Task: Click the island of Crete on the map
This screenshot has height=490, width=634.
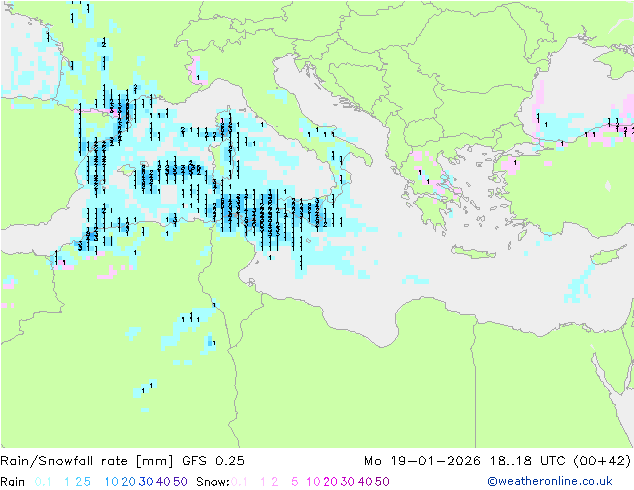Action: click(473, 252)
